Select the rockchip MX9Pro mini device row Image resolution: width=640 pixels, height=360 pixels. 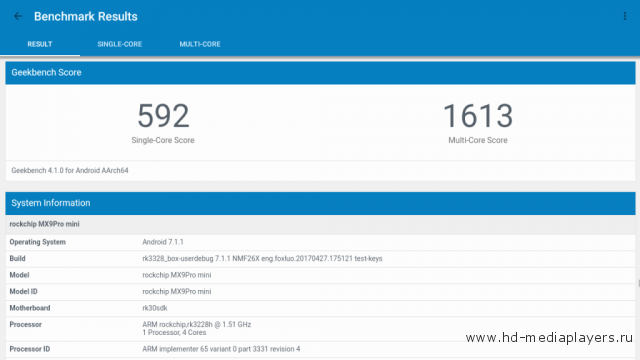(x=320, y=224)
